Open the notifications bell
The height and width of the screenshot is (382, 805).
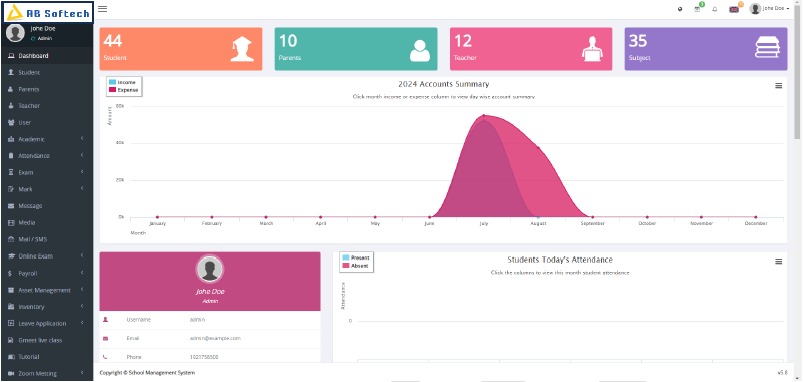point(715,9)
